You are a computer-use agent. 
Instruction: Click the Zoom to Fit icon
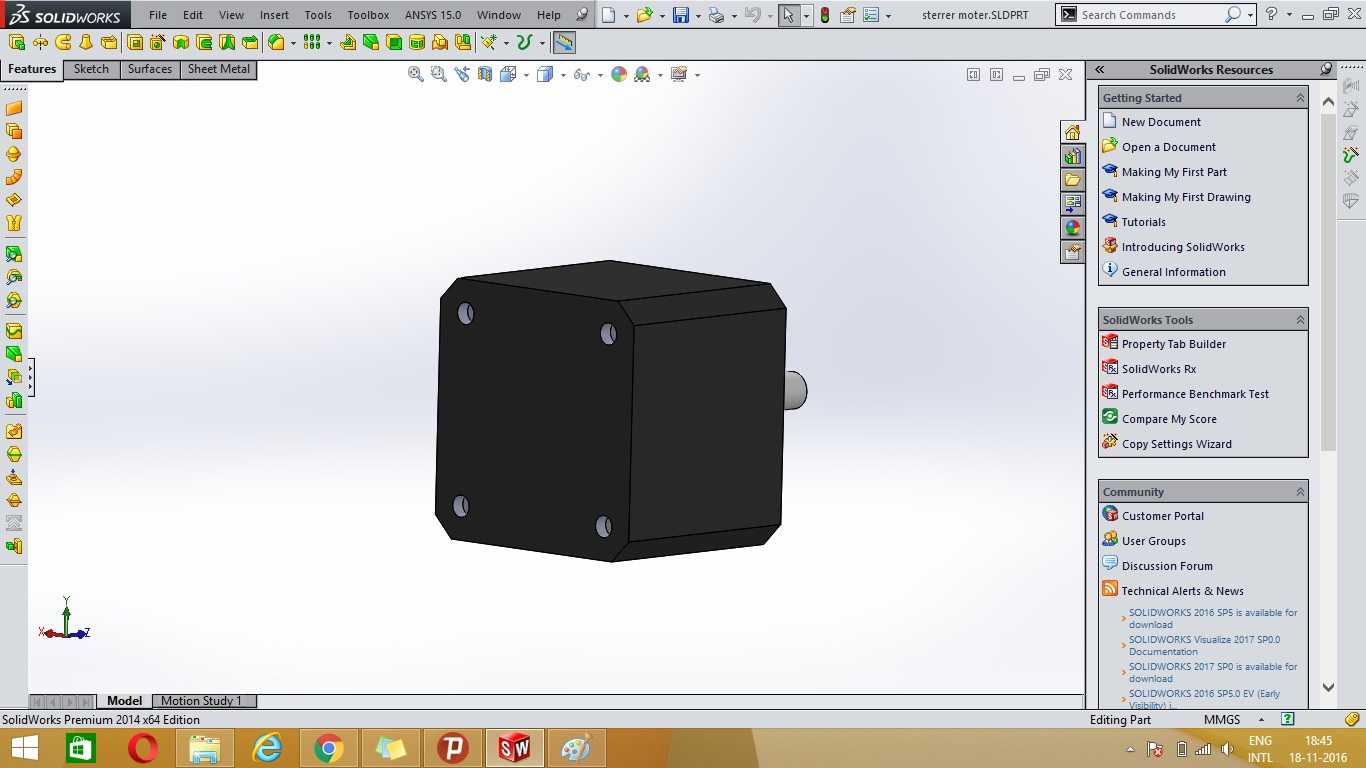click(416, 74)
